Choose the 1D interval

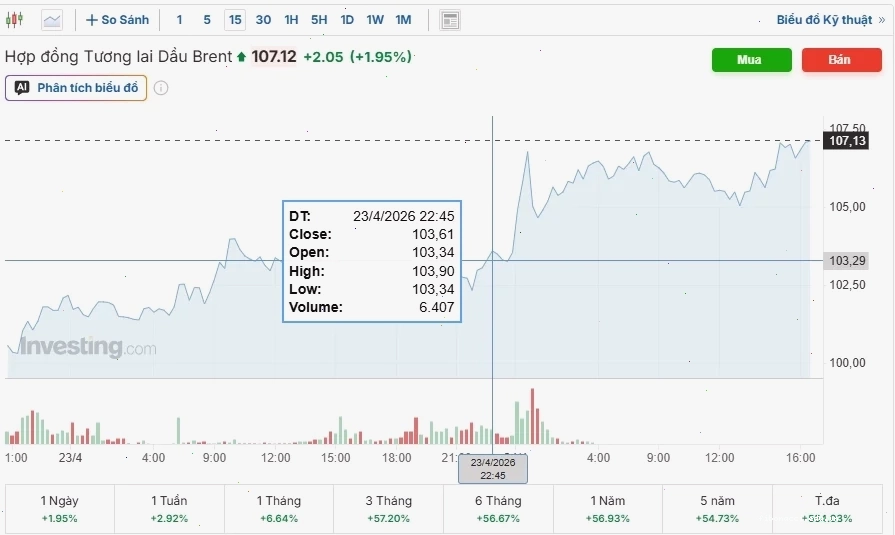pyautogui.click(x=347, y=20)
